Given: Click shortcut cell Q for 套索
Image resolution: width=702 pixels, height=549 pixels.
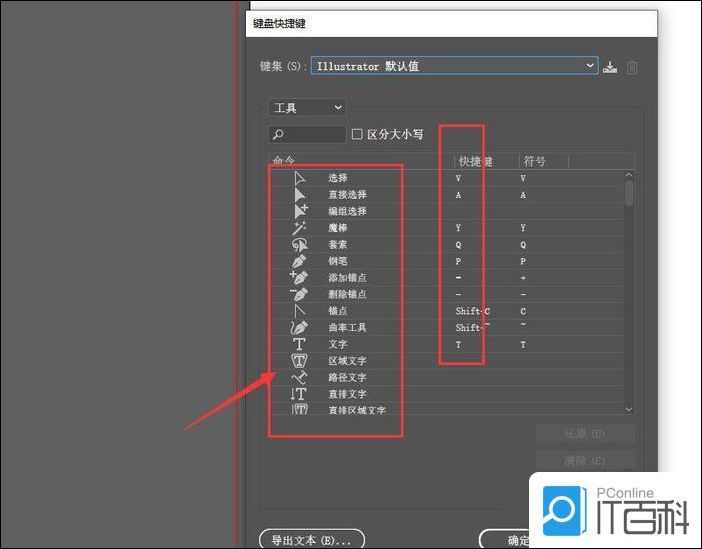Looking at the screenshot, I should (458, 244).
